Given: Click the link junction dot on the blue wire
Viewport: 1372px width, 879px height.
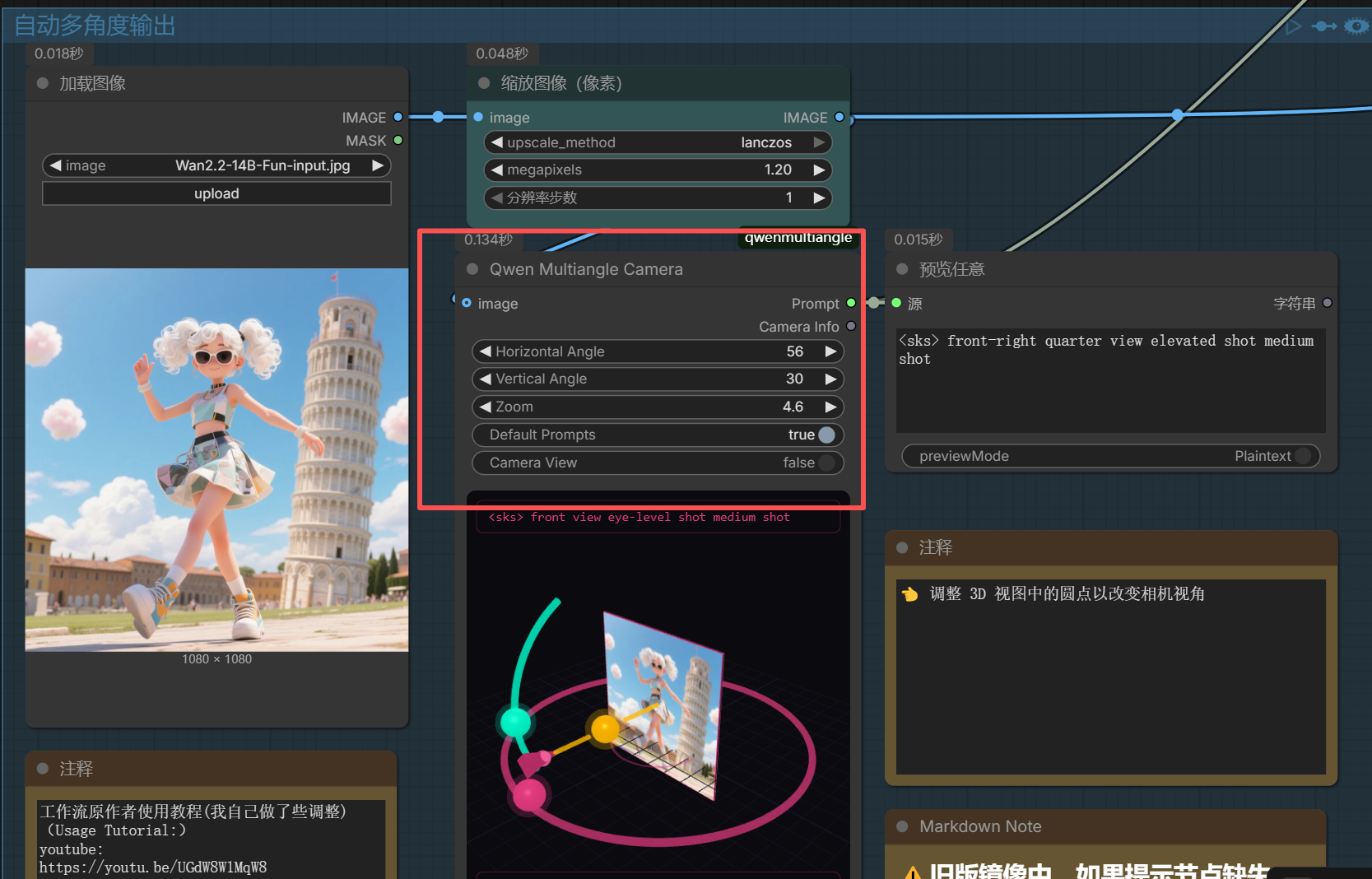Looking at the screenshot, I should pyautogui.click(x=1178, y=114).
